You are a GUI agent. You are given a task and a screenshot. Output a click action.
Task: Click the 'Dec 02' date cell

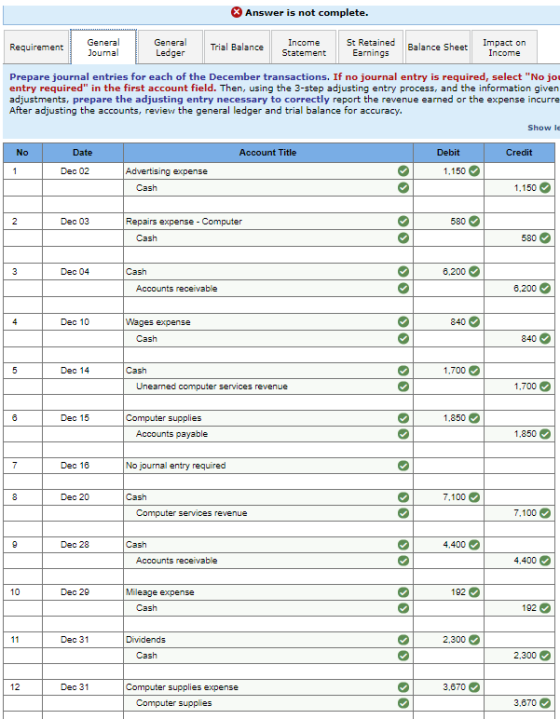pyautogui.click(x=83, y=171)
